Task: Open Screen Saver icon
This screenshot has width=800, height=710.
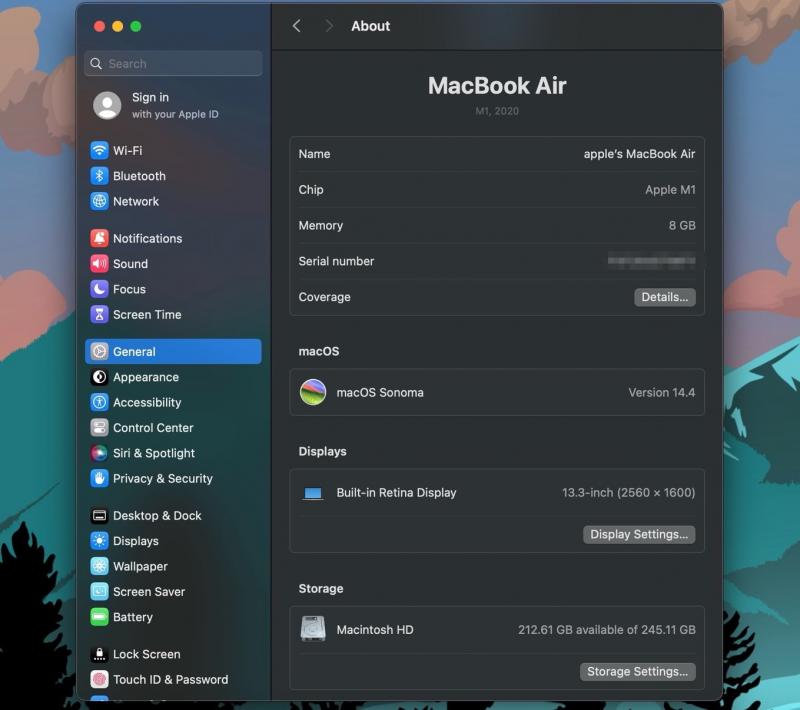Action: click(99, 592)
